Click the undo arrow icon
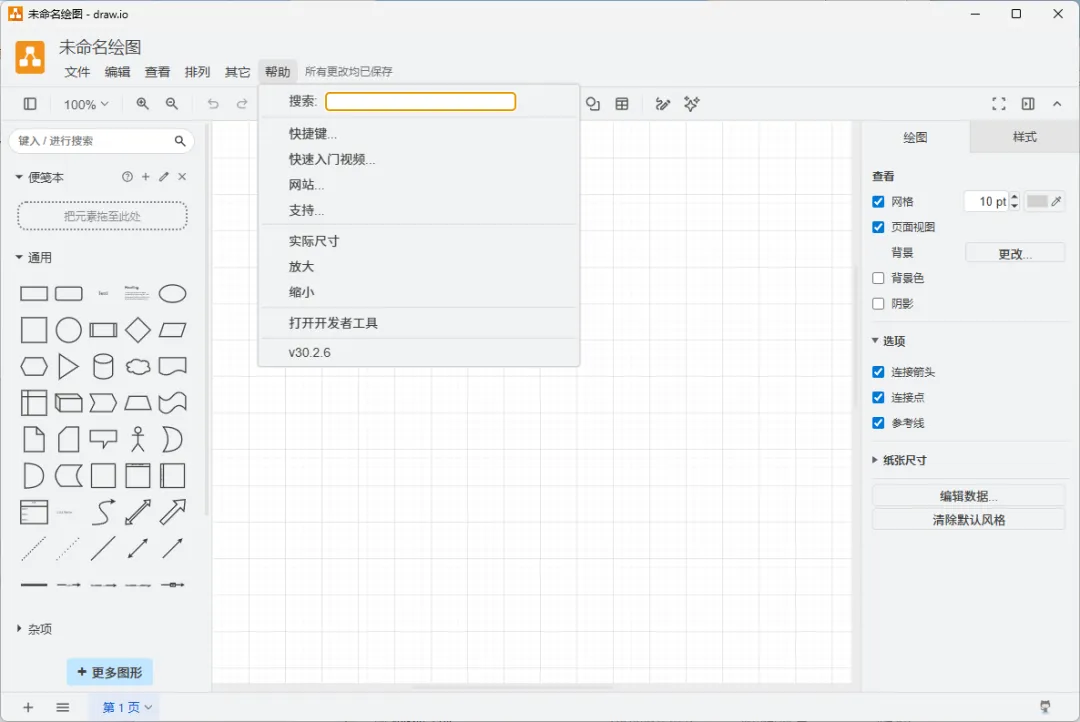Screen dimensions: 1080x722 tap(213, 104)
